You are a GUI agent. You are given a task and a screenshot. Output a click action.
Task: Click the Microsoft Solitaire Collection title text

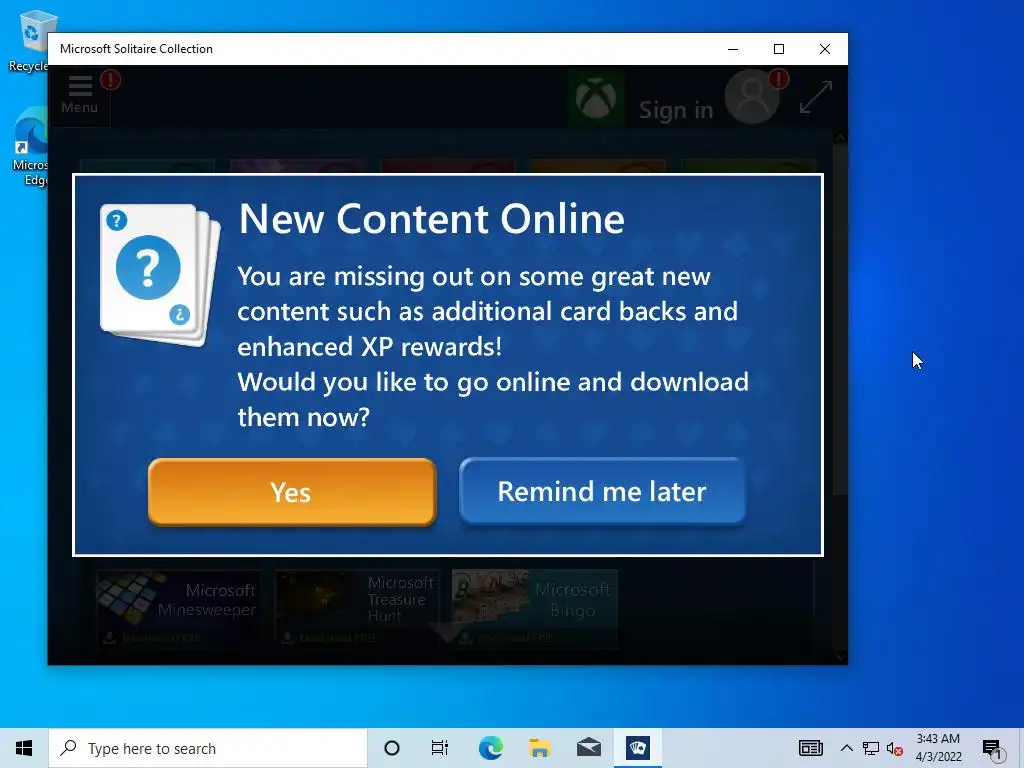click(136, 49)
